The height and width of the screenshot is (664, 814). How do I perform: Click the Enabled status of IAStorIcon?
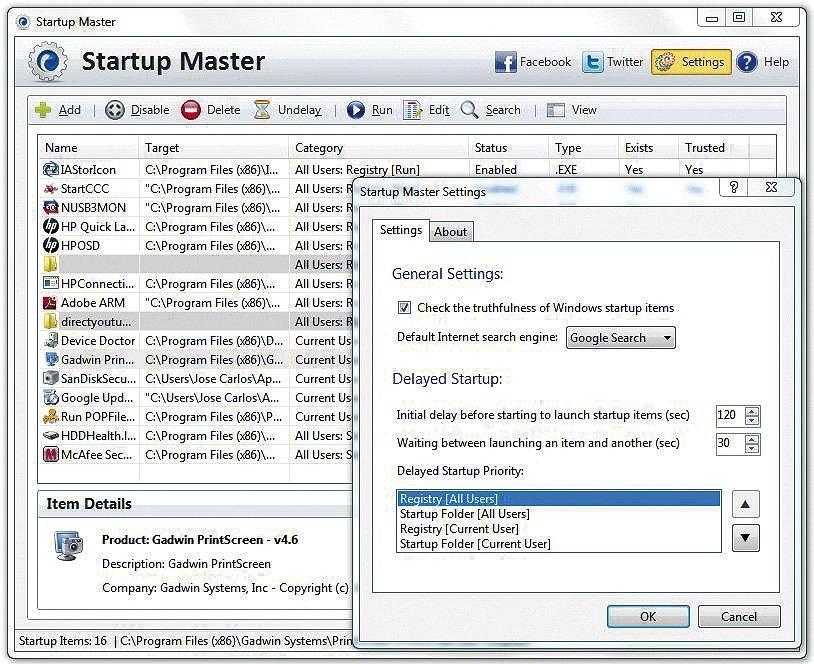496,170
